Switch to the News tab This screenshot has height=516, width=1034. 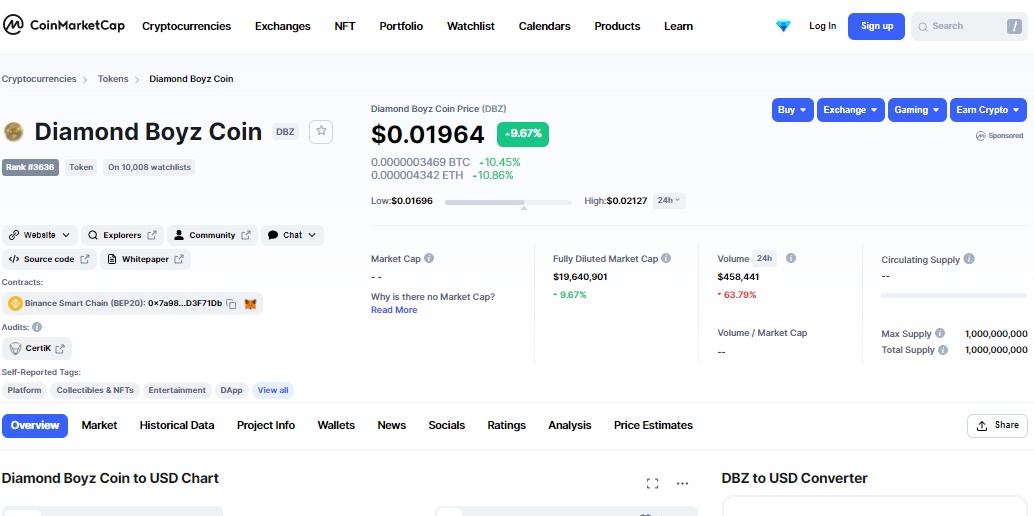[x=392, y=426]
